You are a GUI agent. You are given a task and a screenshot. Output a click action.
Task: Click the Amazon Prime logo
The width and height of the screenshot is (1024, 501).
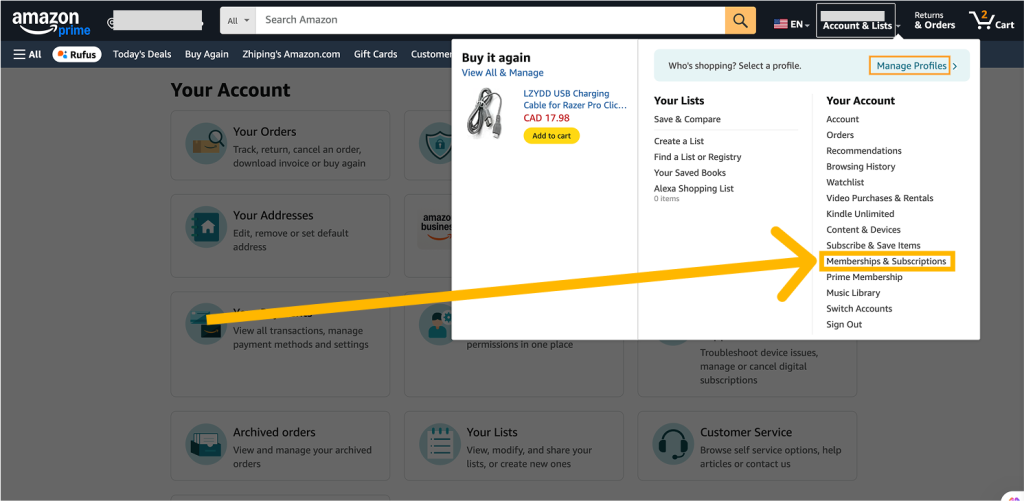point(51,22)
